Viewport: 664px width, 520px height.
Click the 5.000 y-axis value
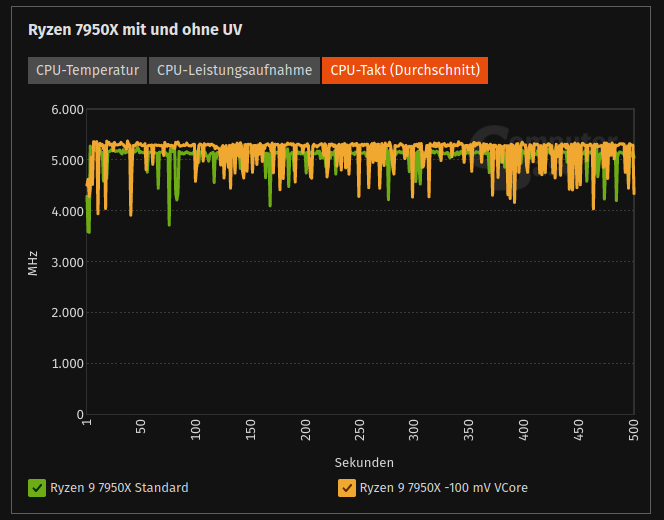coord(67,160)
